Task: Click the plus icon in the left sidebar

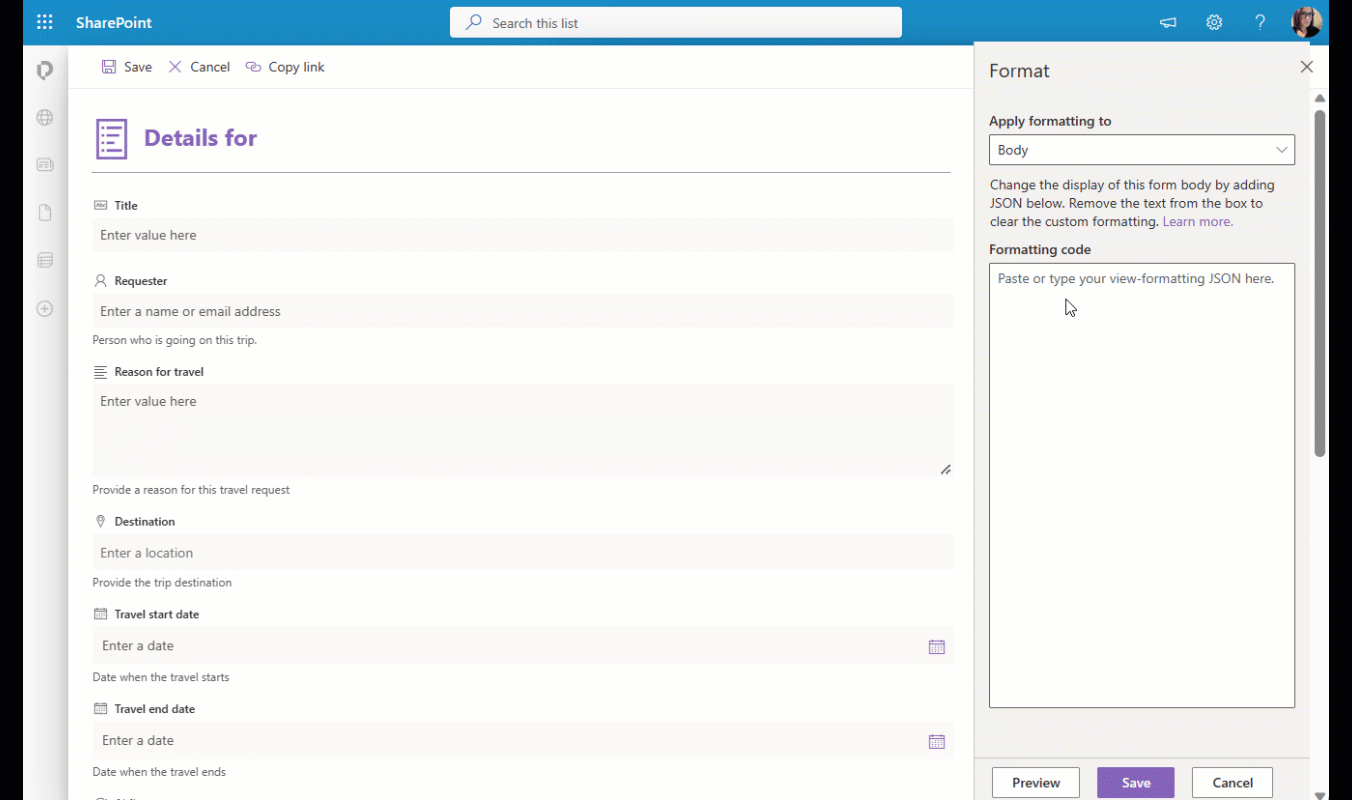Action: click(44, 309)
